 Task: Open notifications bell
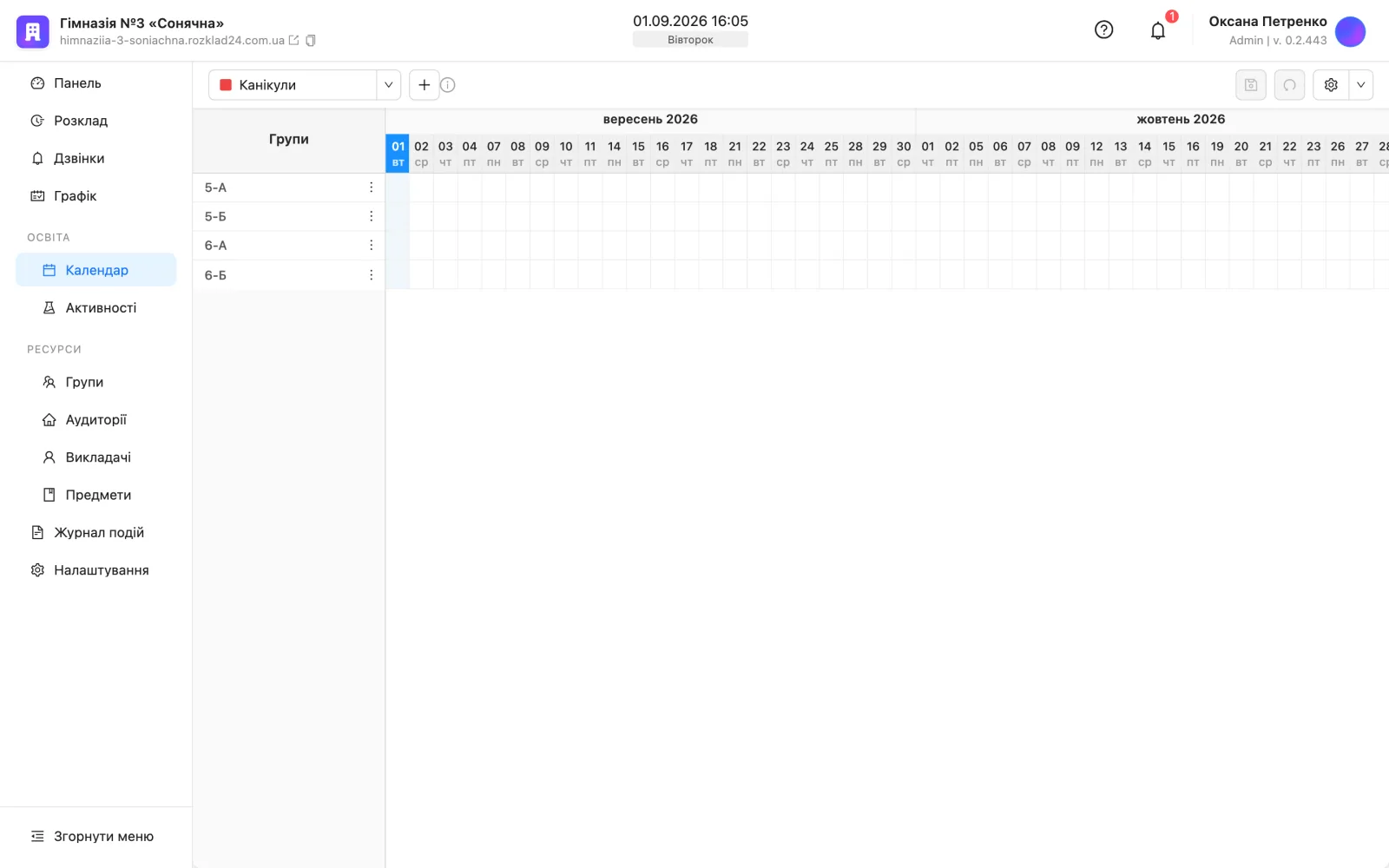pos(1157,31)
